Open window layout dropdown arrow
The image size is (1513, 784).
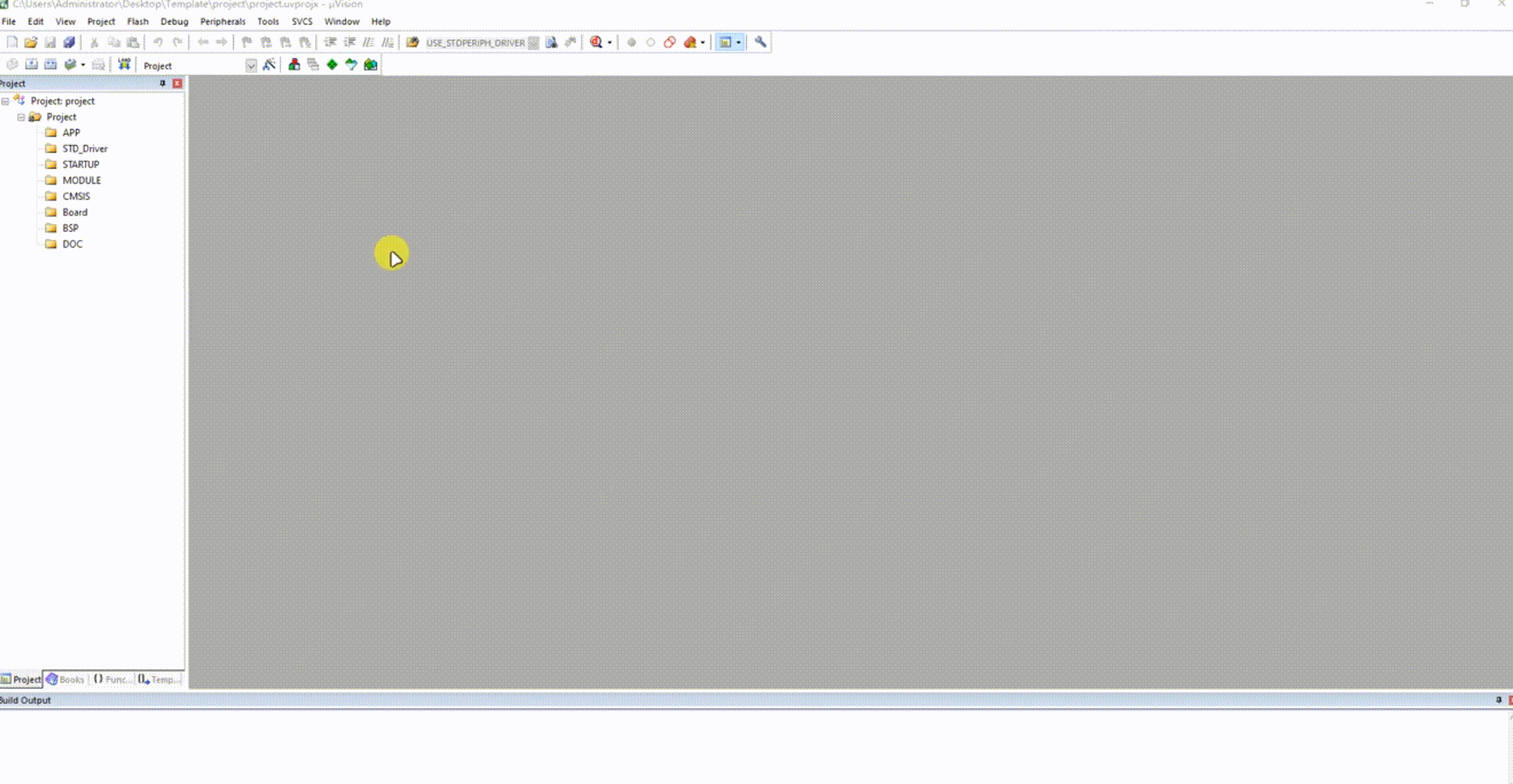[x=738, y=43]
